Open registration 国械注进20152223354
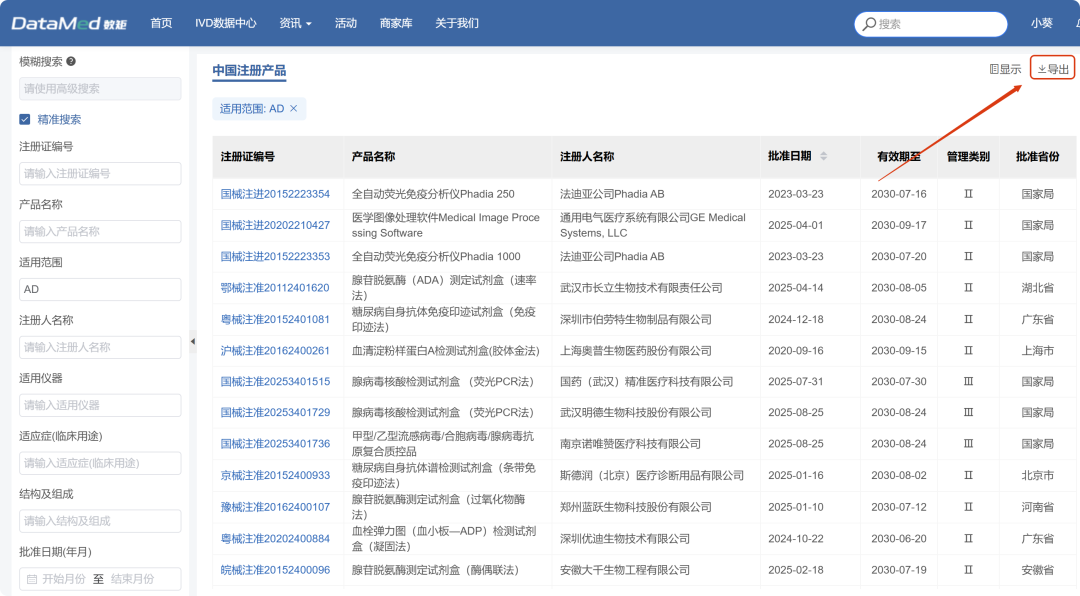 coord(275,194)
